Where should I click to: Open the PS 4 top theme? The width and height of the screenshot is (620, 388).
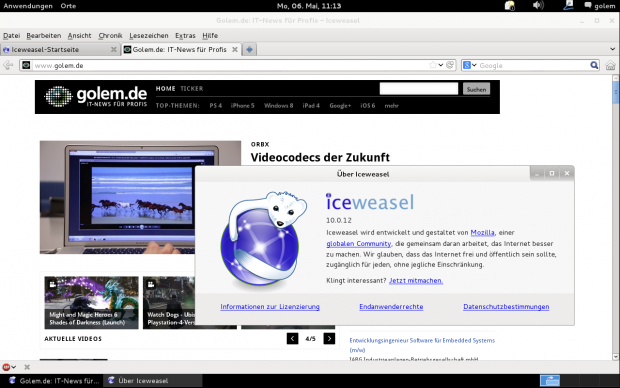point(215,106)
